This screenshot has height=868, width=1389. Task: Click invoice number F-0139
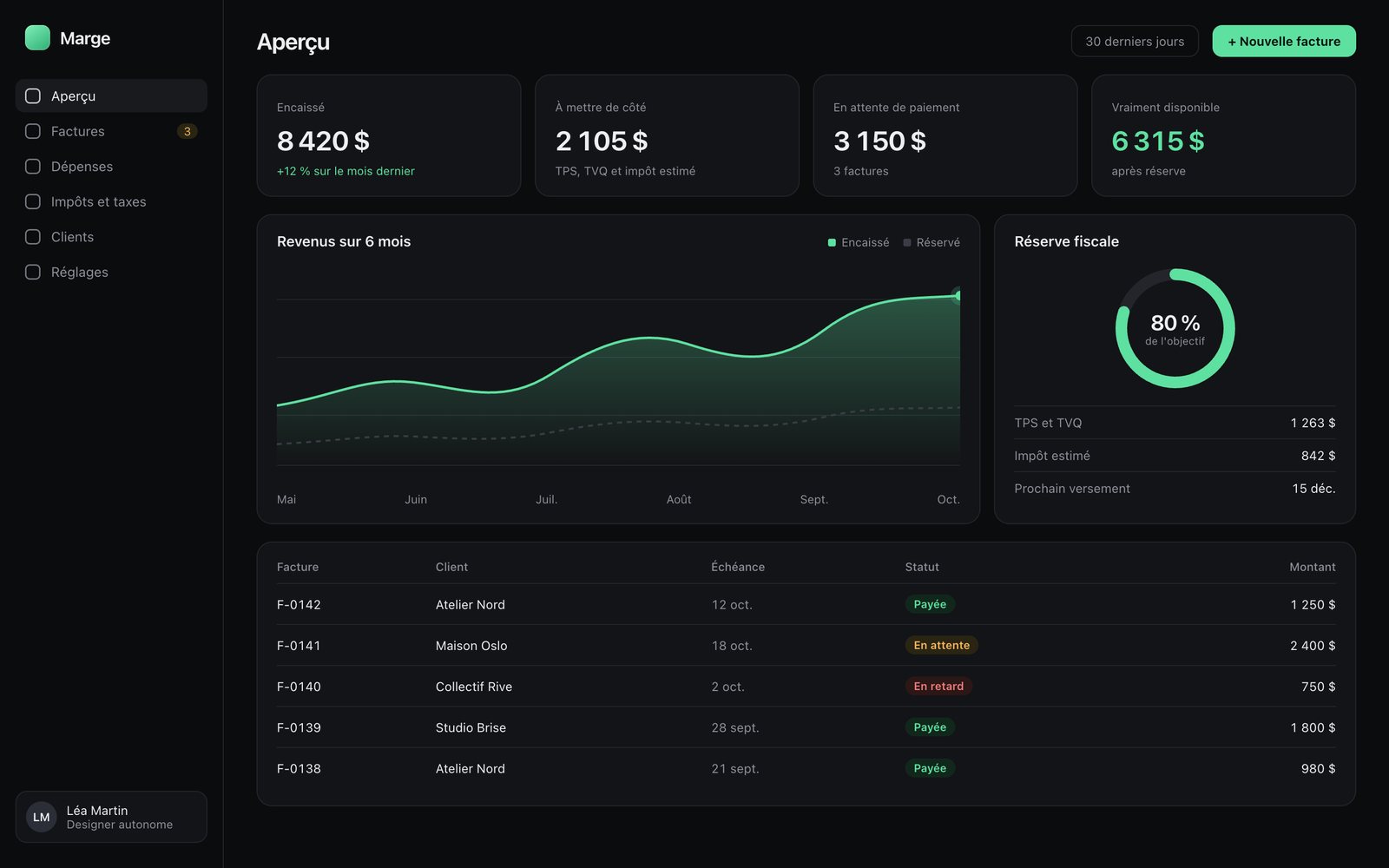299,727
